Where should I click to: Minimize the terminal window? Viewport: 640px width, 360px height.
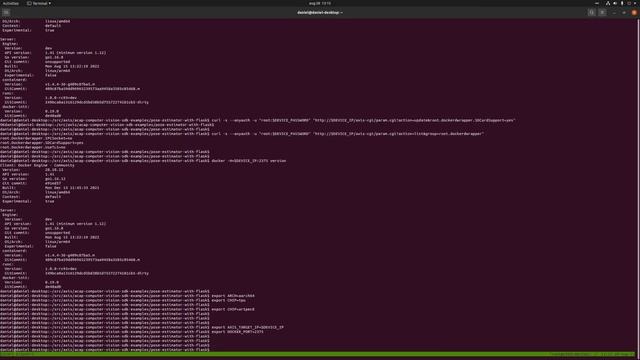pyautogui.click(x=614, y=13)
